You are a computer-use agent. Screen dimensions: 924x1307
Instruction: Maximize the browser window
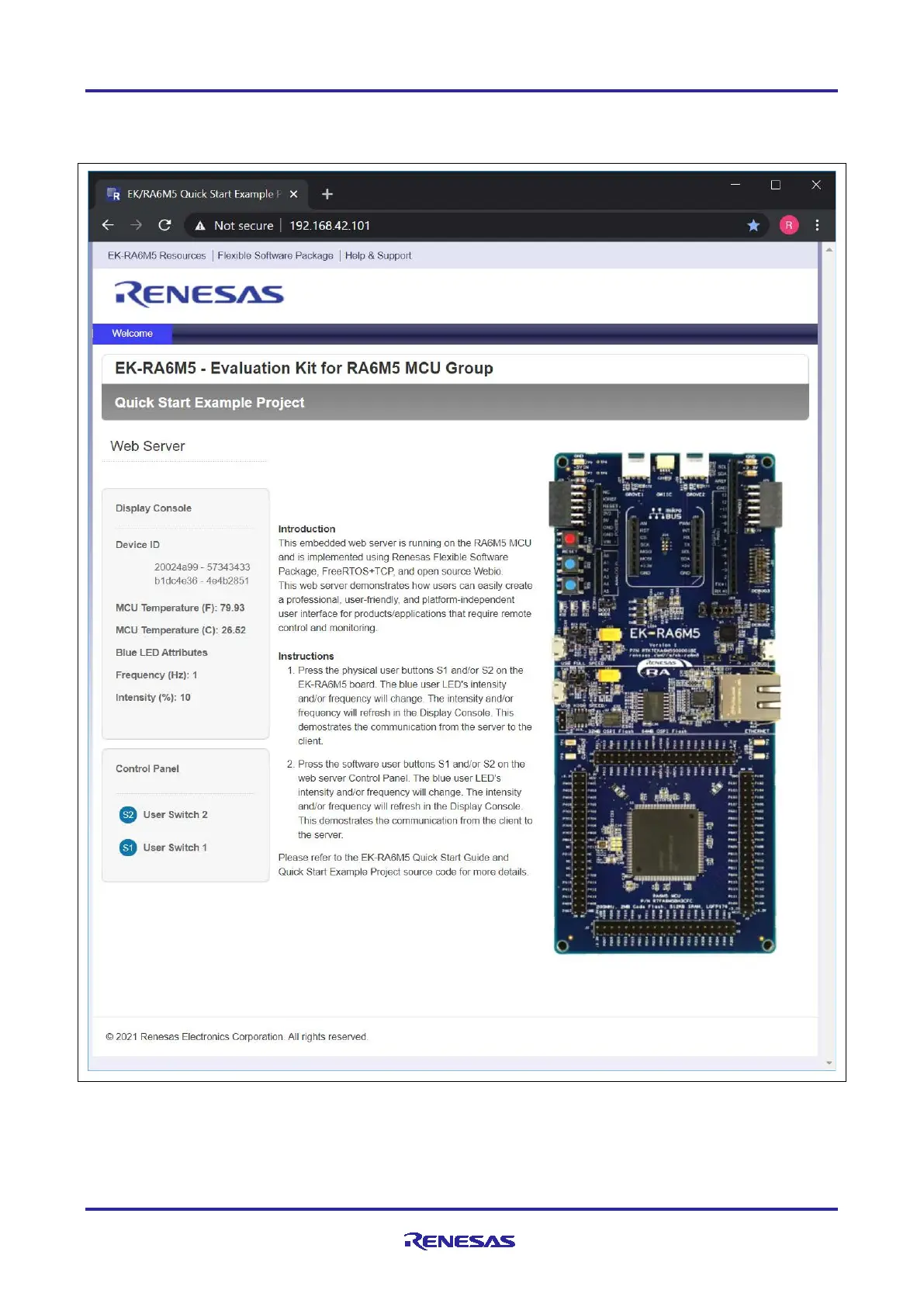tap(776, 185)
